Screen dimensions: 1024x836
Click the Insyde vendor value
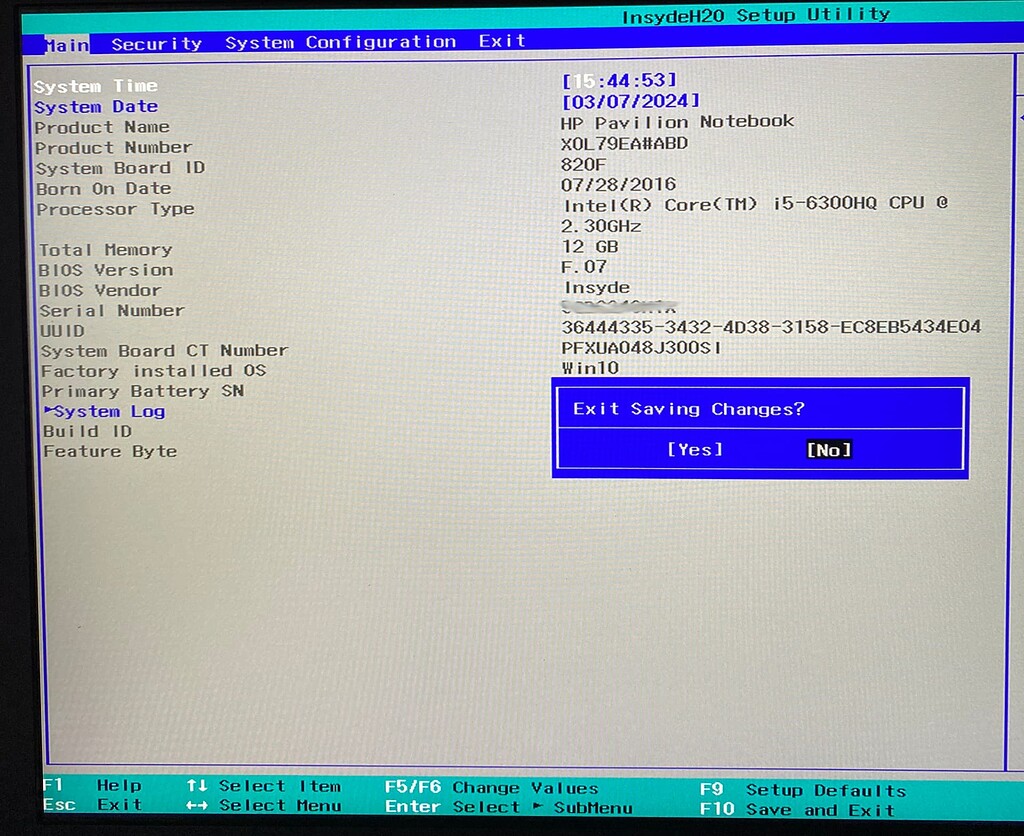point(597,287)
